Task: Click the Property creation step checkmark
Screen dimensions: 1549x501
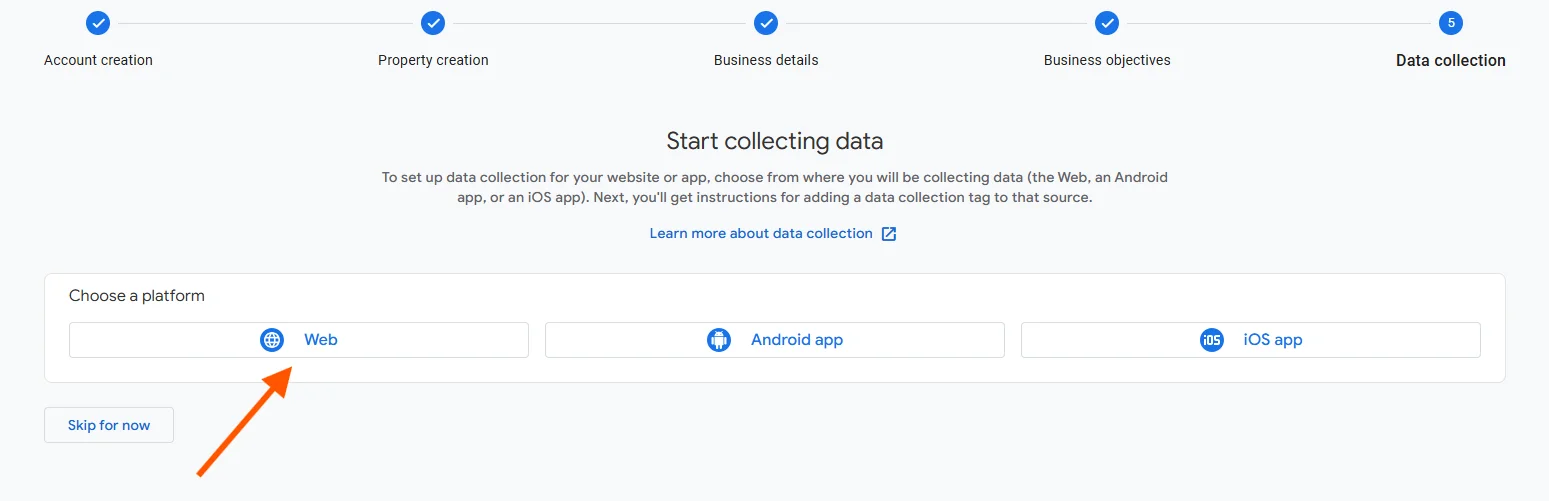Action: (x=433, y=23)
